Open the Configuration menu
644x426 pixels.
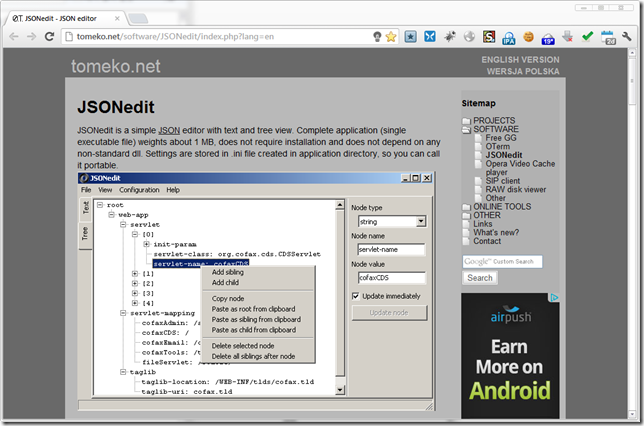point(139,190)
